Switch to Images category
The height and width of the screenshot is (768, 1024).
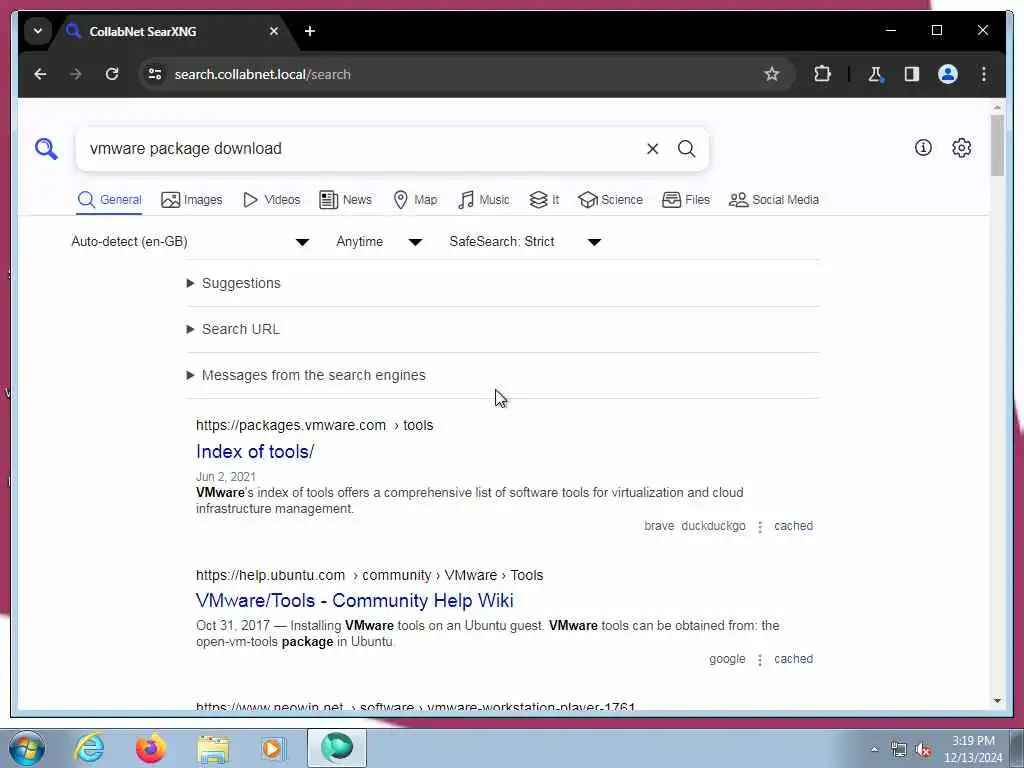pos(191,200)
